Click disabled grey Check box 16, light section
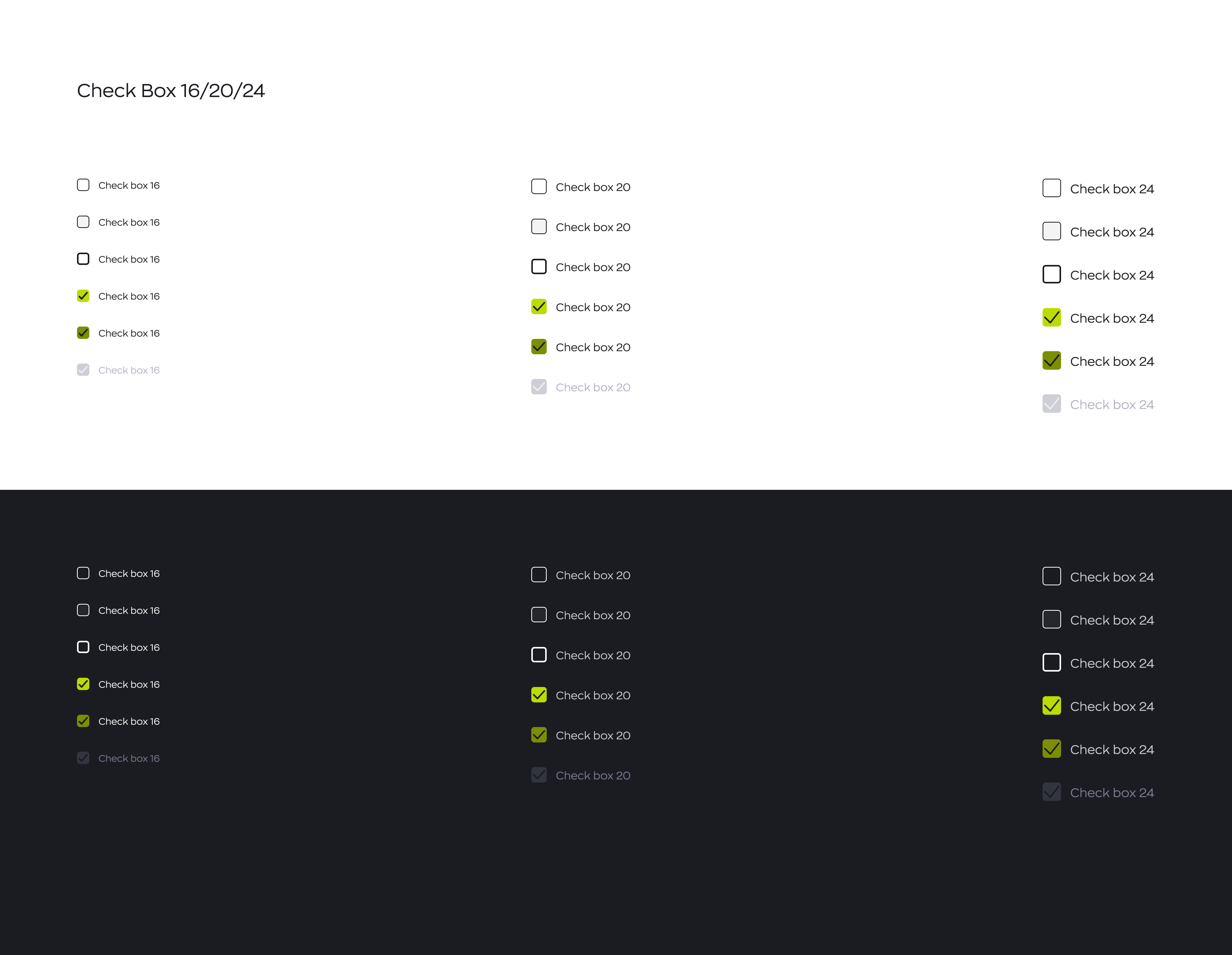Viewport: 1232px width, 955px height. point(83,370)
